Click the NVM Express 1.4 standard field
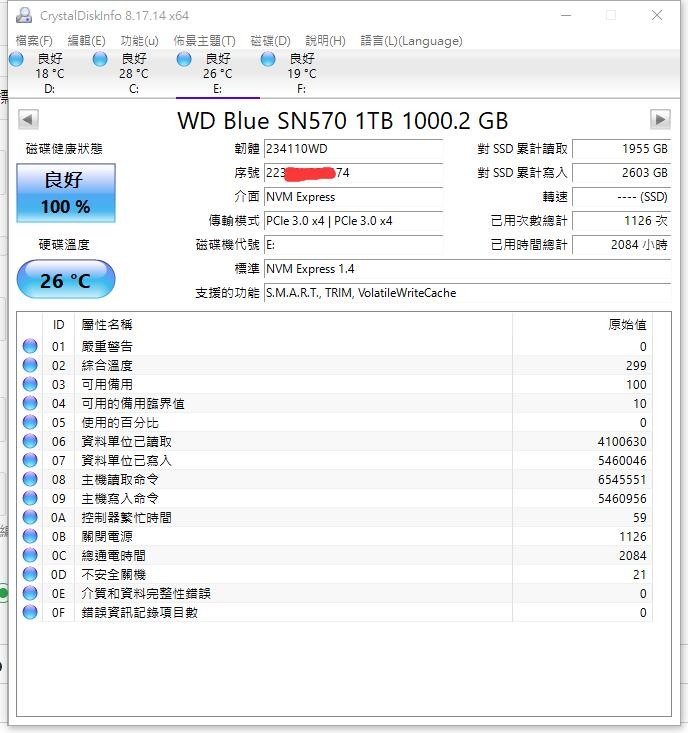Image resolution: width=688 pixels, height=733 pixels. click(x=467, y=268)
